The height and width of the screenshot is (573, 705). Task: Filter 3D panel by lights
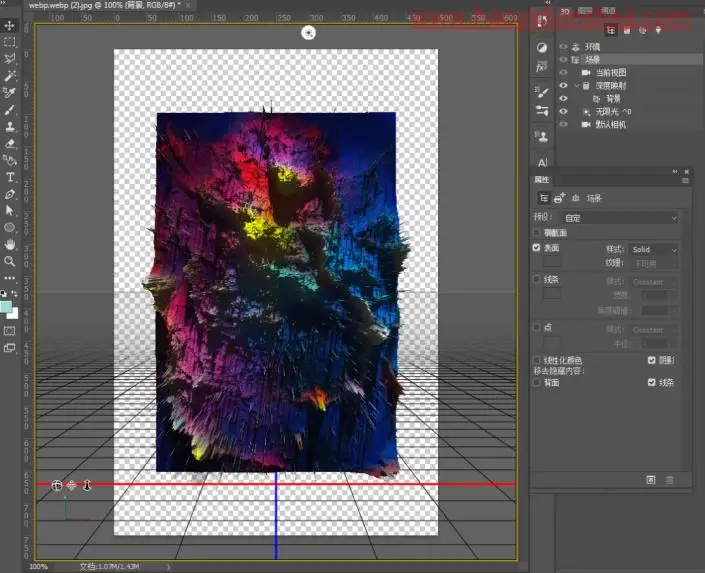click(x=658, y=31)
